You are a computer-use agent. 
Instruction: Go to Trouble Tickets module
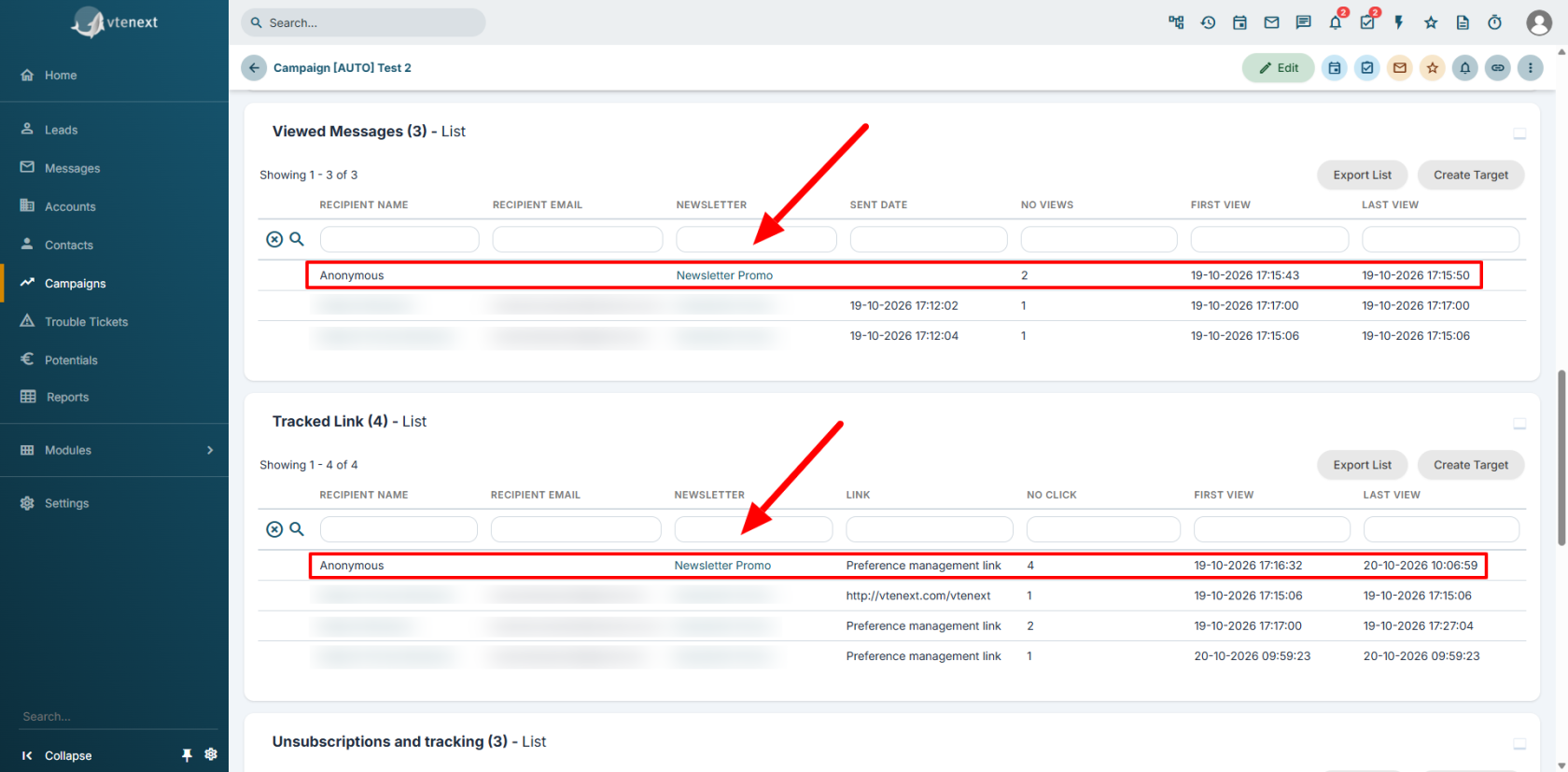(x=86, y=322)
